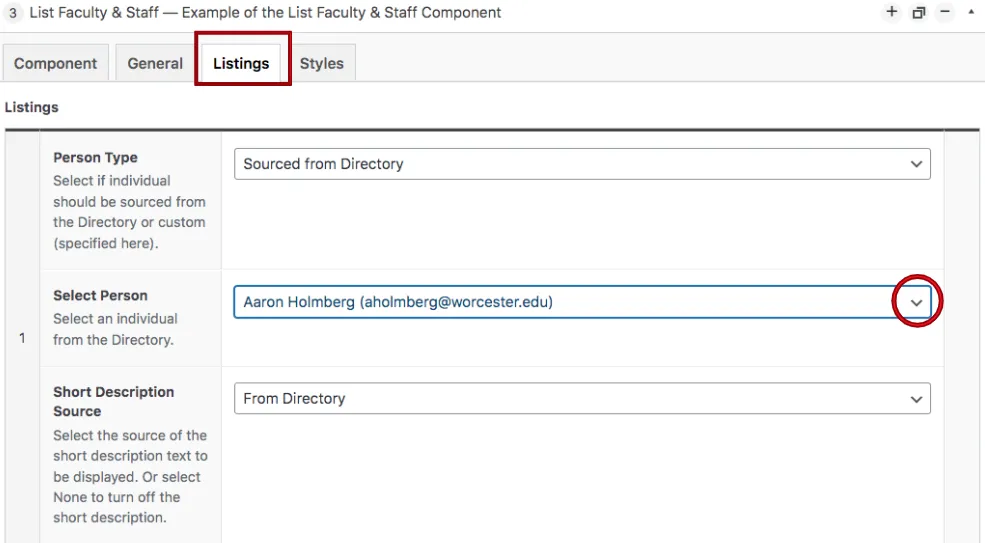The image size is (985, 543).
Task: Click the chevron on Person Type dropdown
Action: (916, 164)
